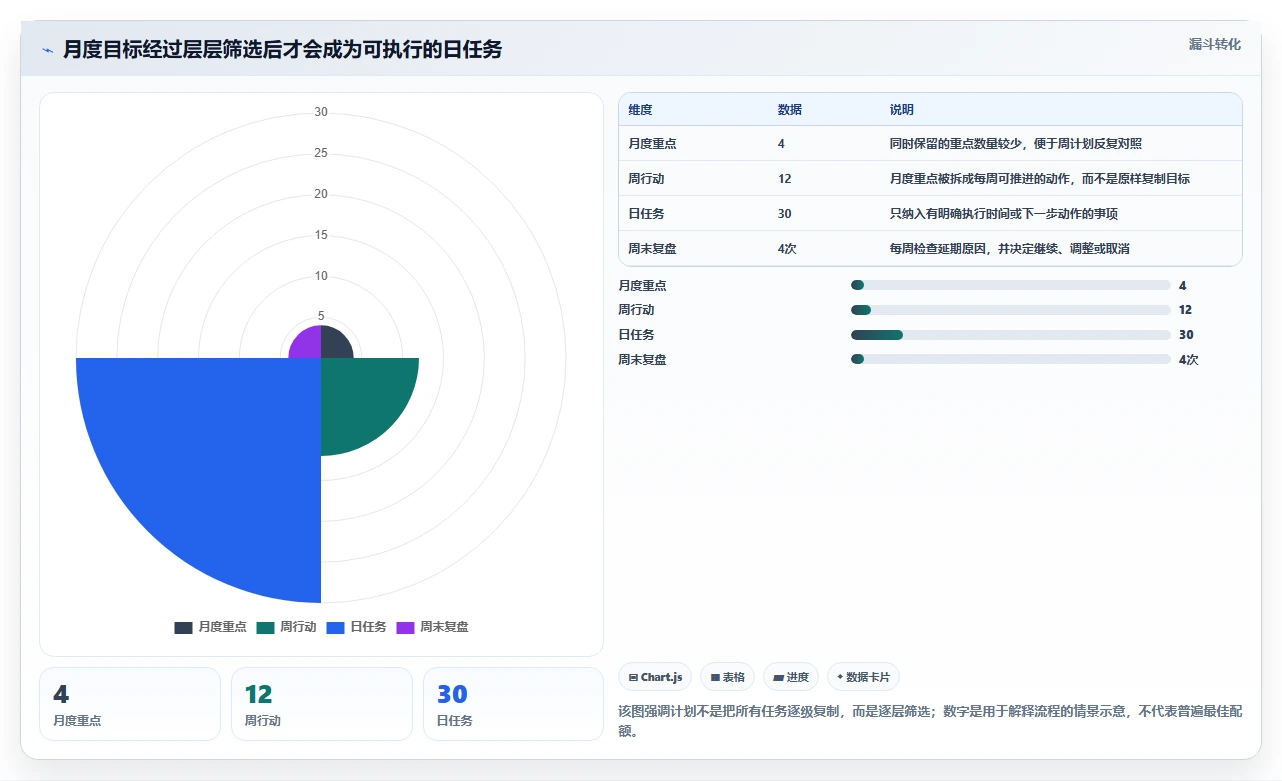This screenshot has height=781, width=1282.
Task: Click the chart axis label 15
Action: (321, 235)
